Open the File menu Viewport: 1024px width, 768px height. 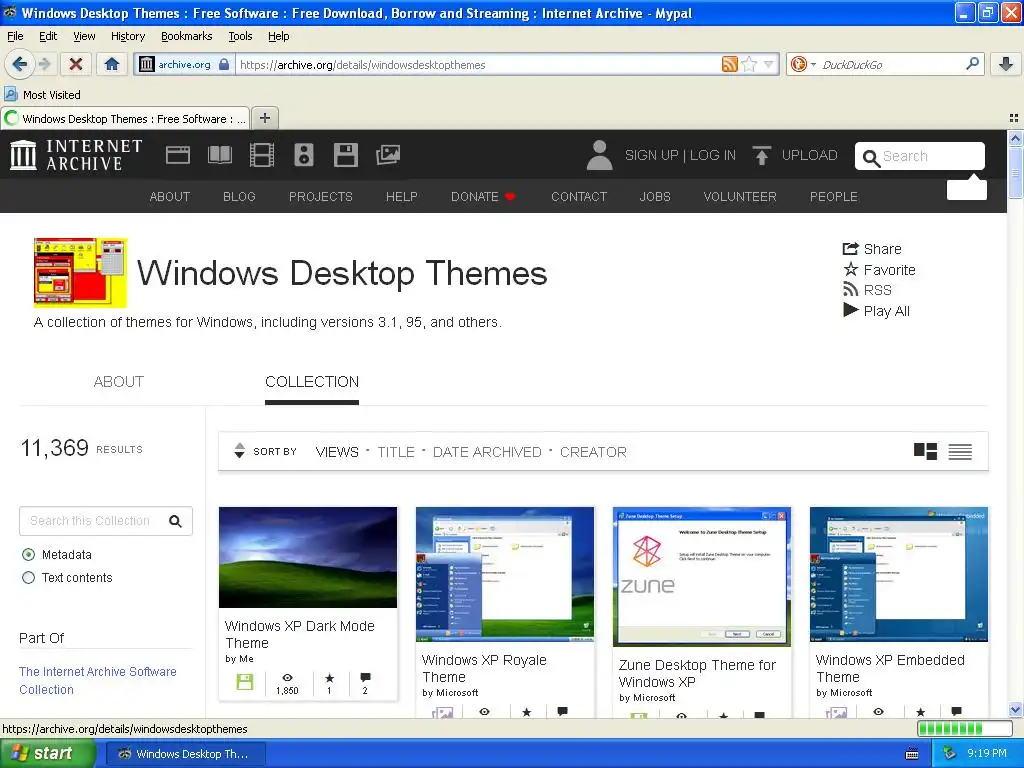point(15,36)
